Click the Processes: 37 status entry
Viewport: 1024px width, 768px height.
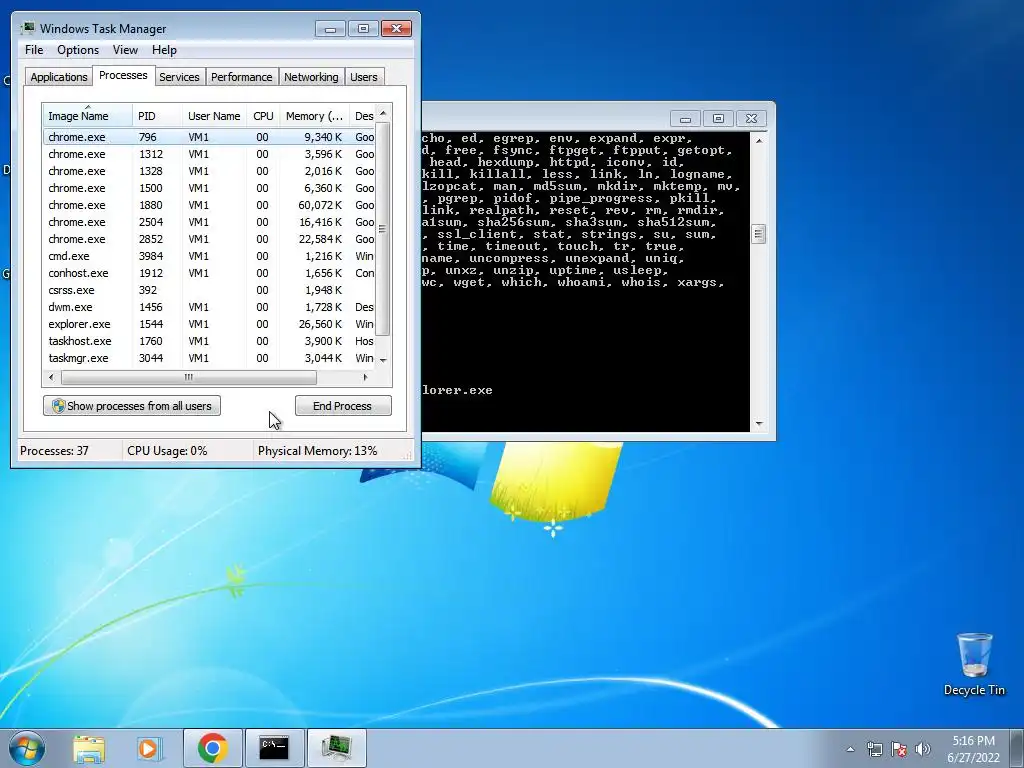pyautogui.click(x=54, y=451)
